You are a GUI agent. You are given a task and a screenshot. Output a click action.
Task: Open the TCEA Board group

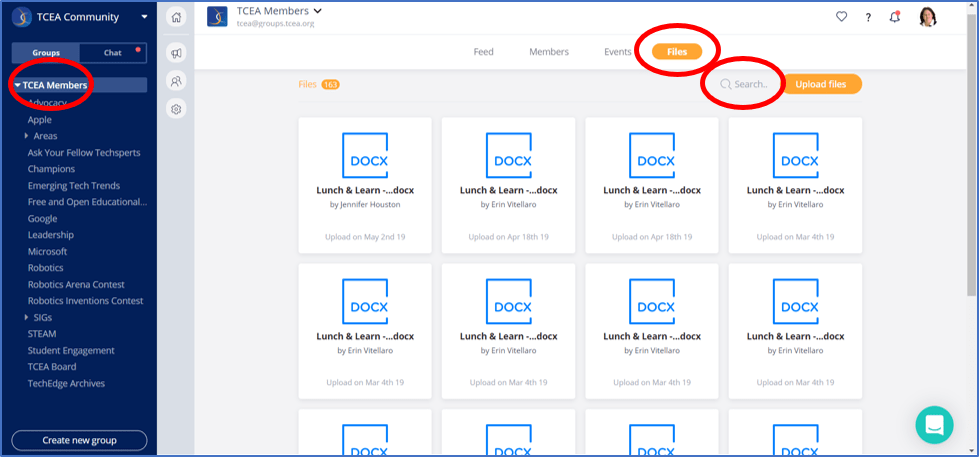[52, 366]
